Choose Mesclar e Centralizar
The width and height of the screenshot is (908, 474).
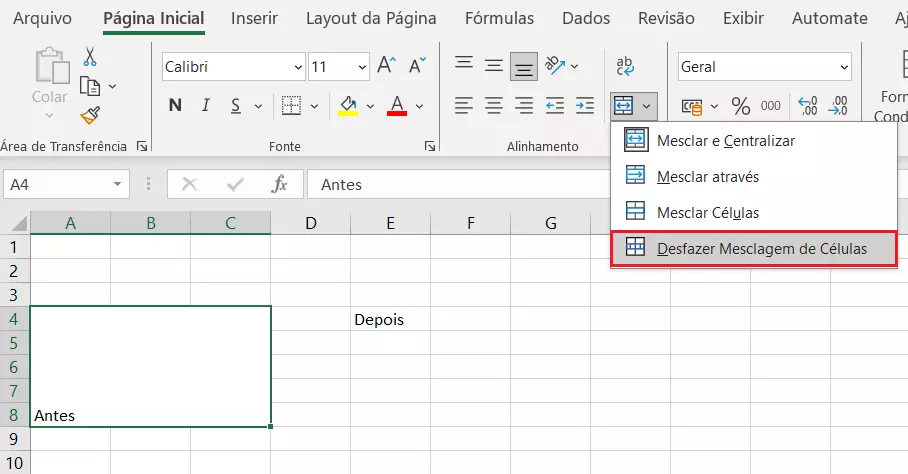pyautogui.click(x=754, y=141)
